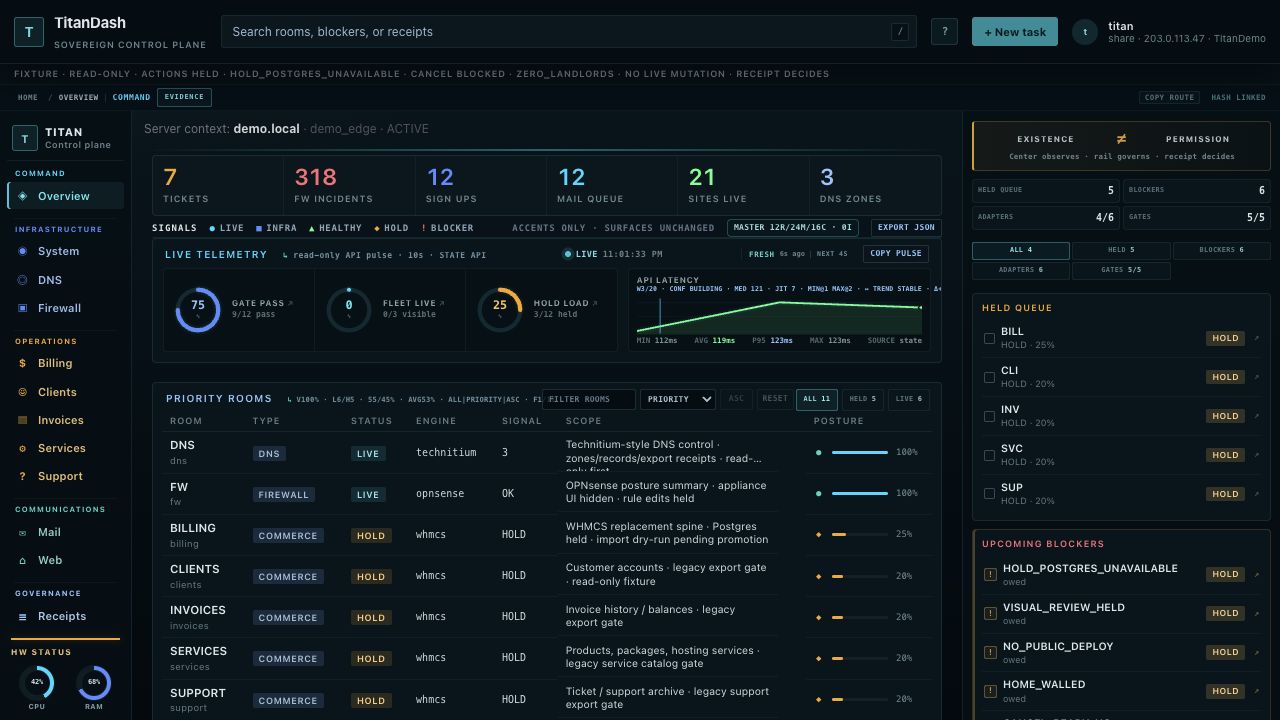Open SVC held item arrow icon
This screenshot has width=1280, height=720.
pyautogui.click(x=1257, y=455)
